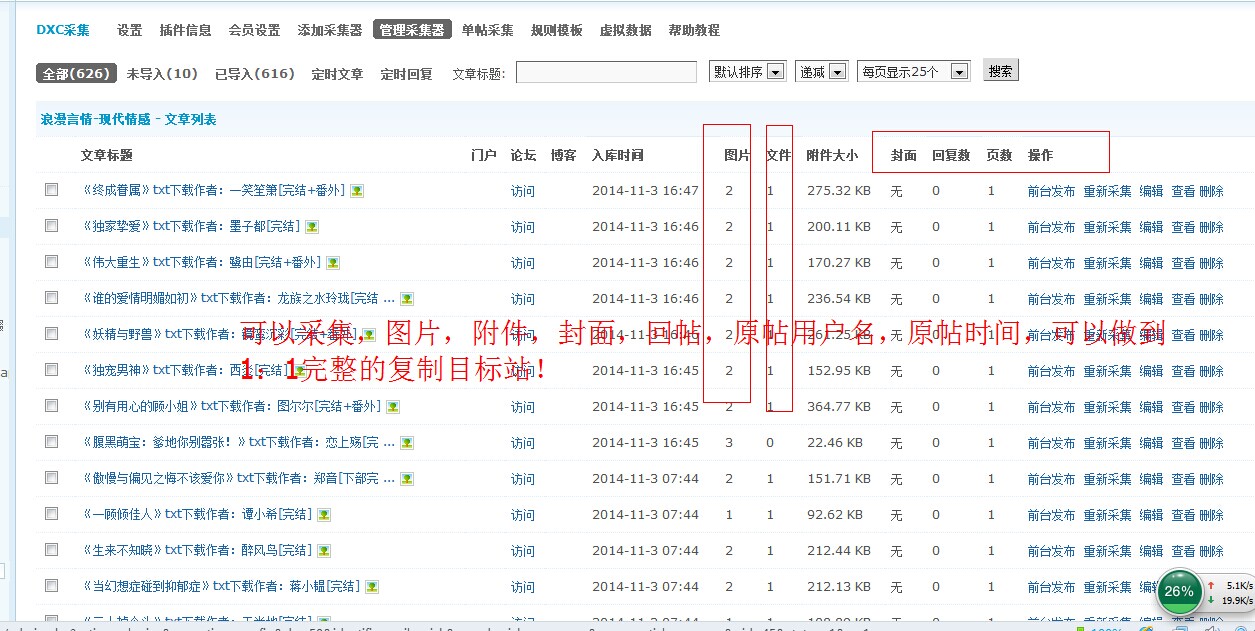Click image icon beside 《别有用心的顾小姐》 title
The image size is (1255, 631).
393,407
